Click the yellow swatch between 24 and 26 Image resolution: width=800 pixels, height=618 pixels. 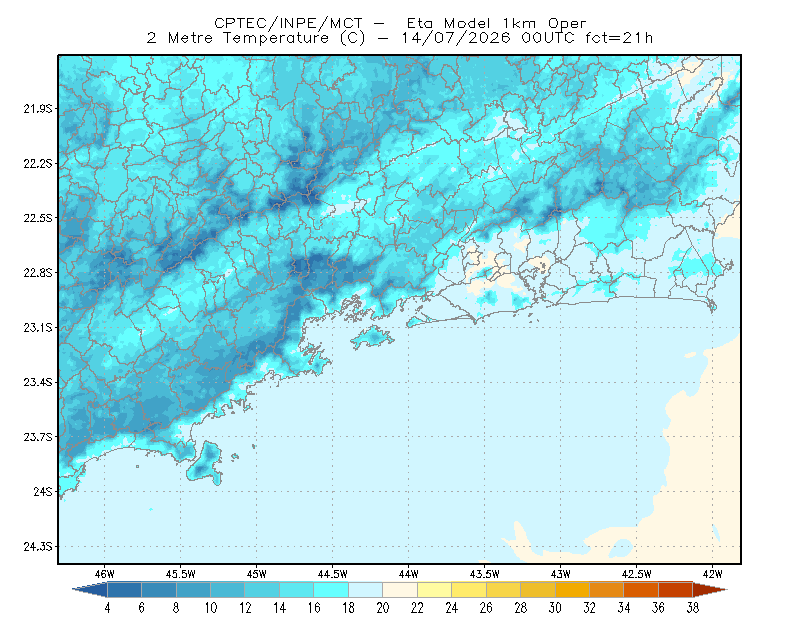[x=469, y=590]
